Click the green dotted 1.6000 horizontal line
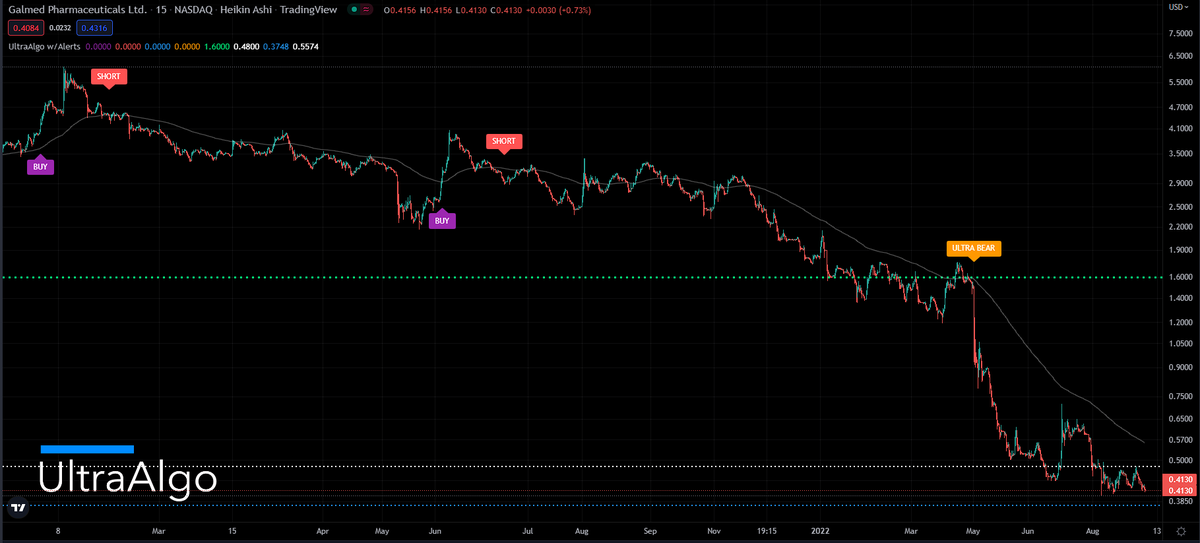Viewport: 1200px width, 543px height. coord(580,277)
